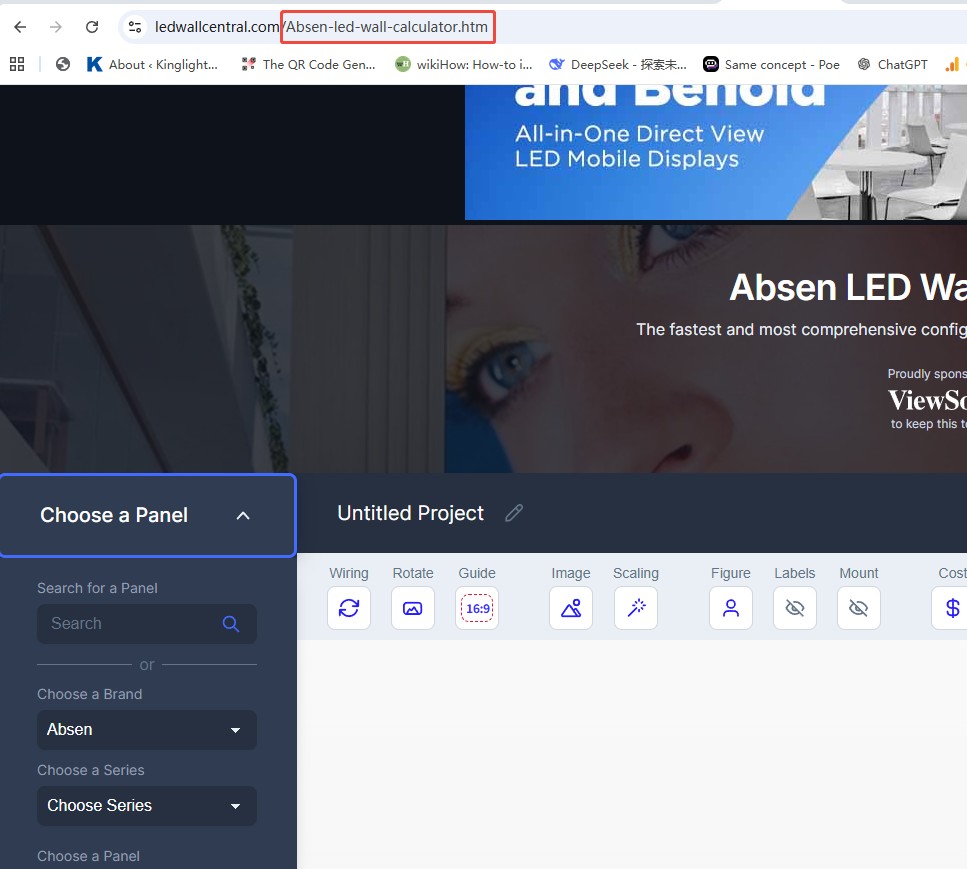Open the apps grid icon in bookmarks bar
The height and width of the screenshot is (869, 967).
[17, 64]
